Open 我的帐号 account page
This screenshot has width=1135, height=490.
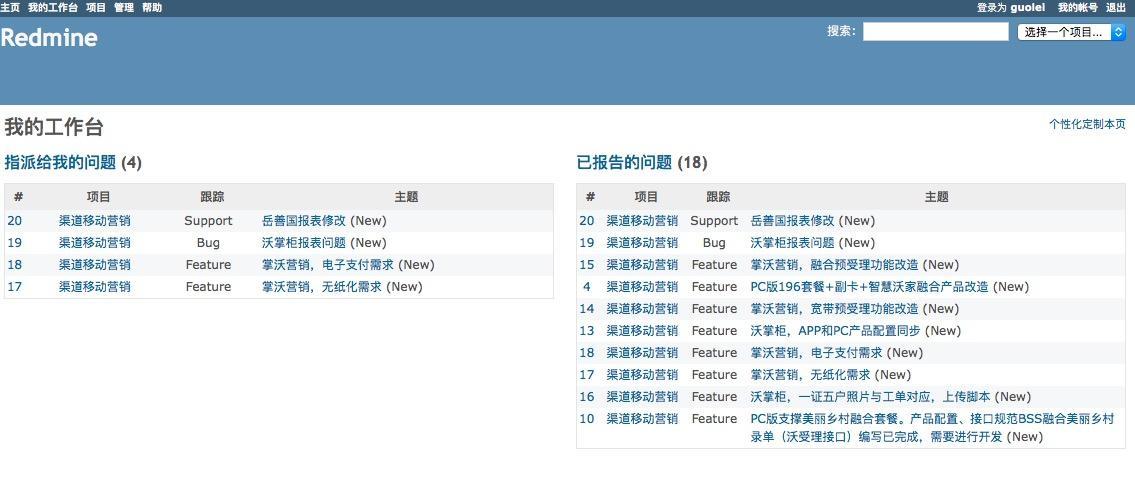(1077, 7)
